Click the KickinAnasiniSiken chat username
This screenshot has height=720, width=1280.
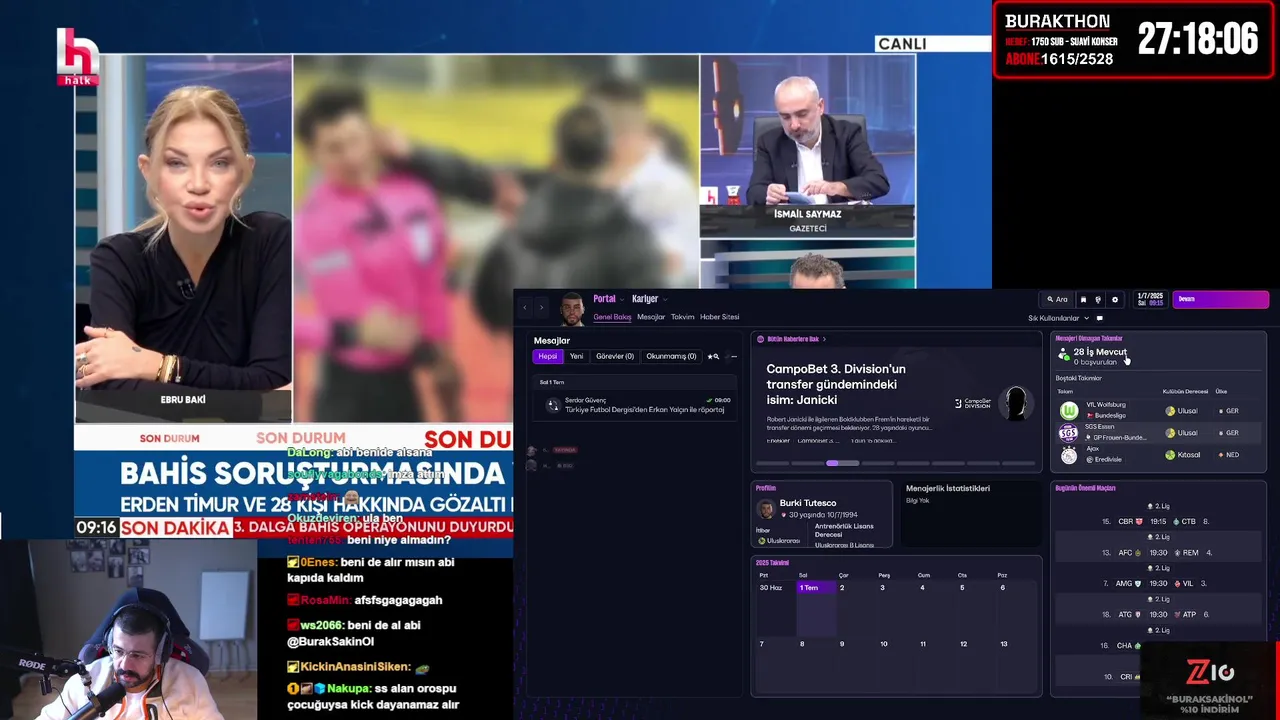[x=356, y=667]
